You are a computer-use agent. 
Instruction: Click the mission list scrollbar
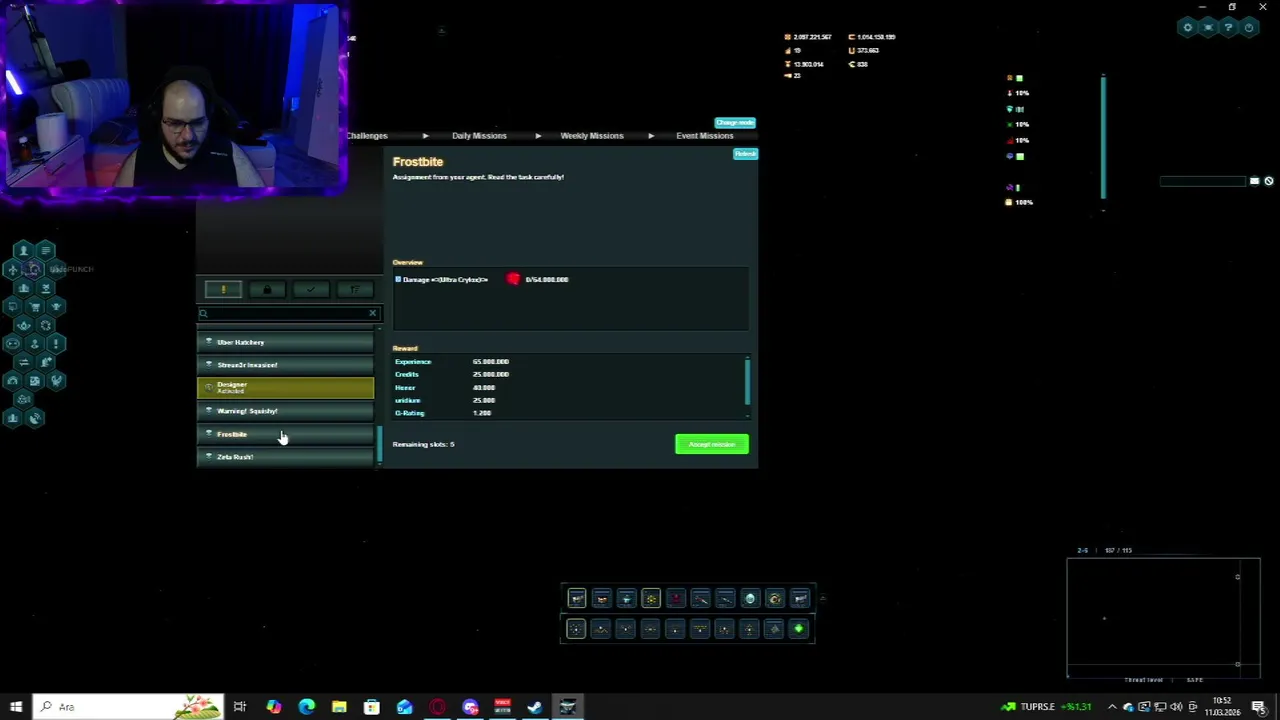coord(379,445)
